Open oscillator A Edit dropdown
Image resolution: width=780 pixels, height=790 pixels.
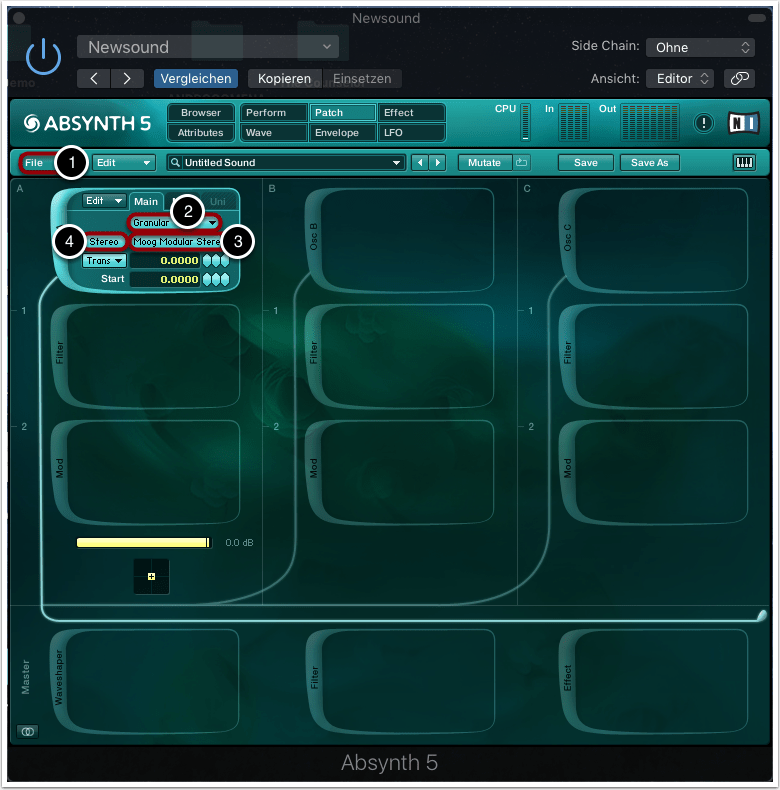coord(103,201)
